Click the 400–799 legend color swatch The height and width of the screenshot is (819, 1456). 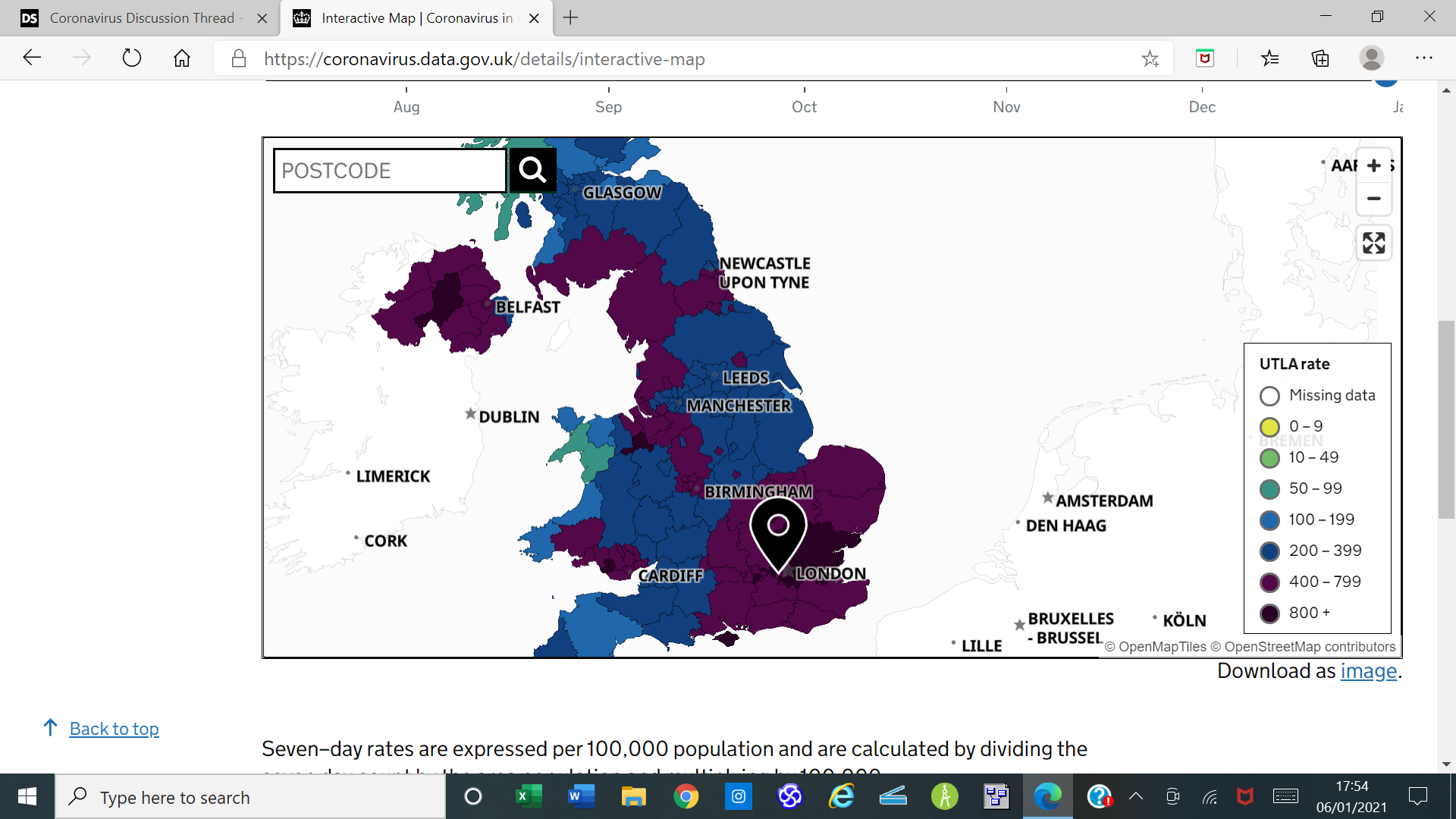click(x=1269, y=582)
